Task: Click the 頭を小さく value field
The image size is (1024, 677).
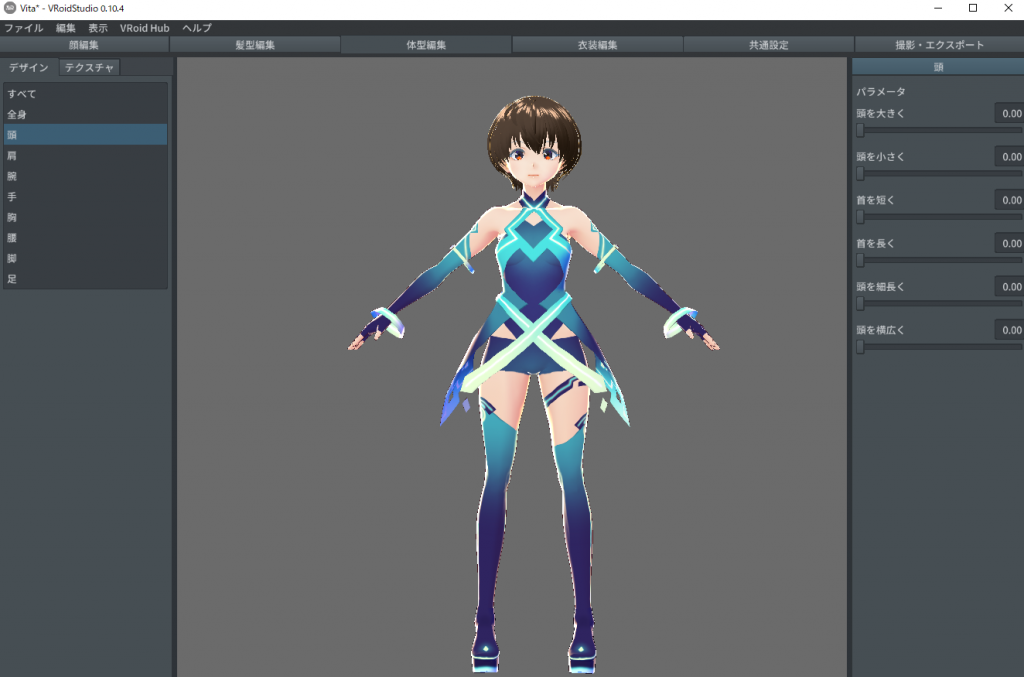Action: (x=1008, y=157)
